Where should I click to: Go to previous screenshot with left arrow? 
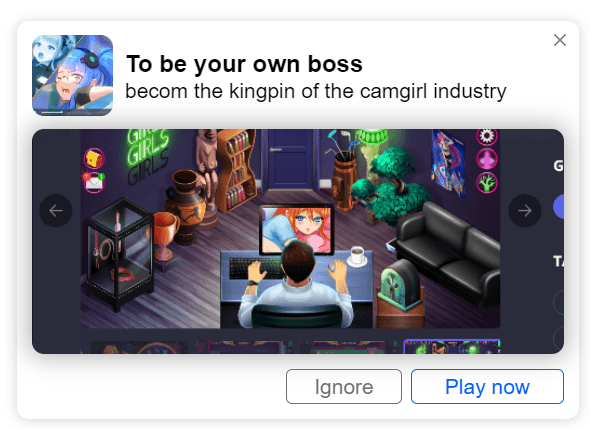(56, 210)
